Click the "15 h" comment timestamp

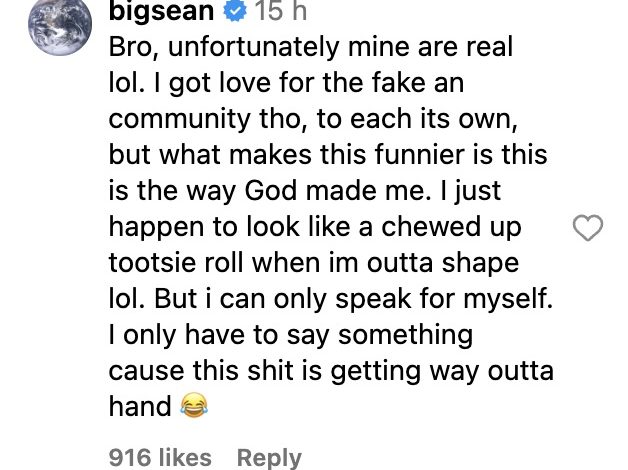coord(280,12)
